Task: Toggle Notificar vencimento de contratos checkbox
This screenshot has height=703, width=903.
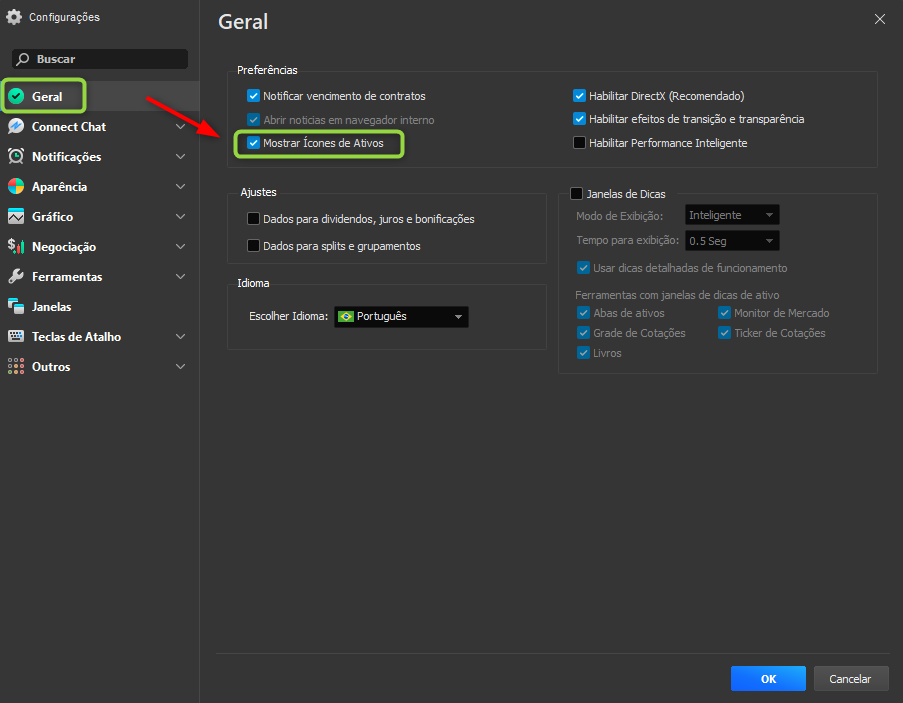Action: tap(253, 96)
